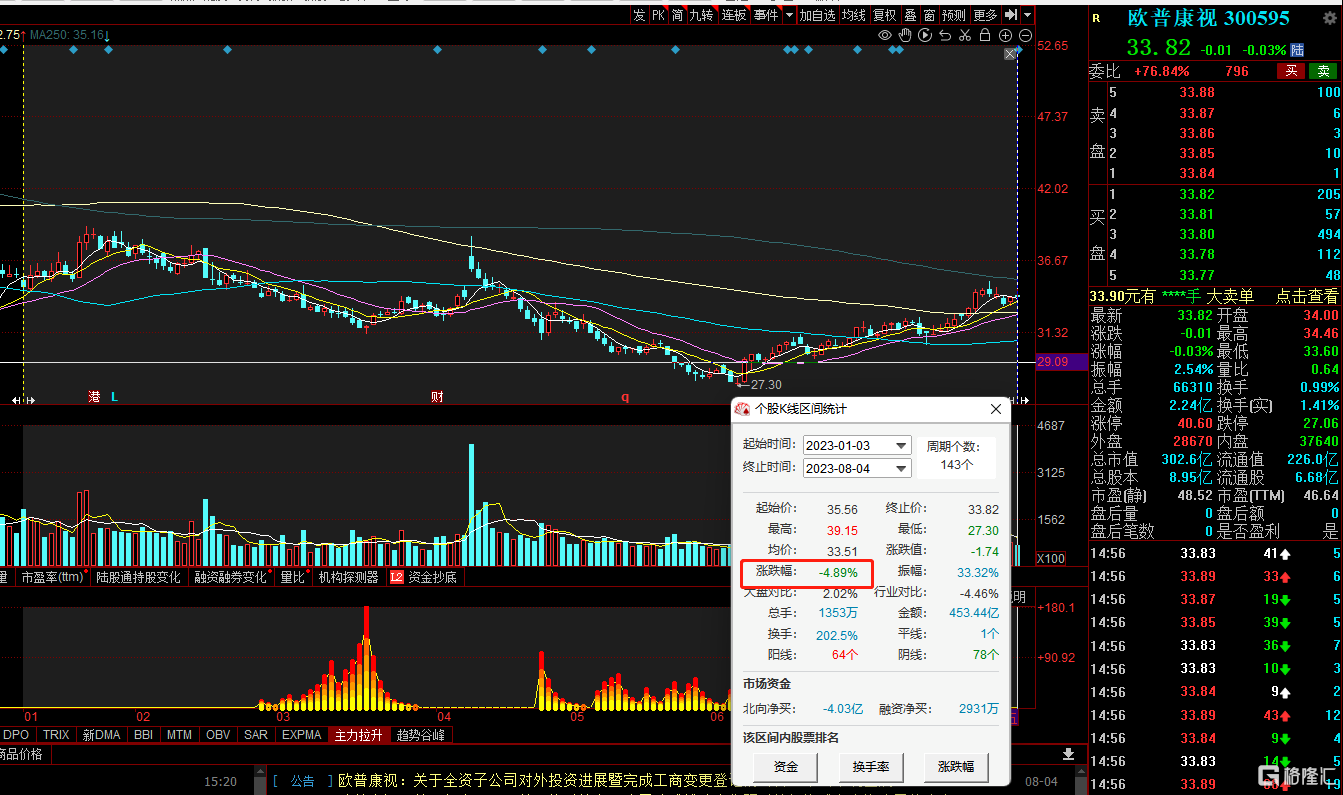Click the 大卖单 label

point(1230,296)
